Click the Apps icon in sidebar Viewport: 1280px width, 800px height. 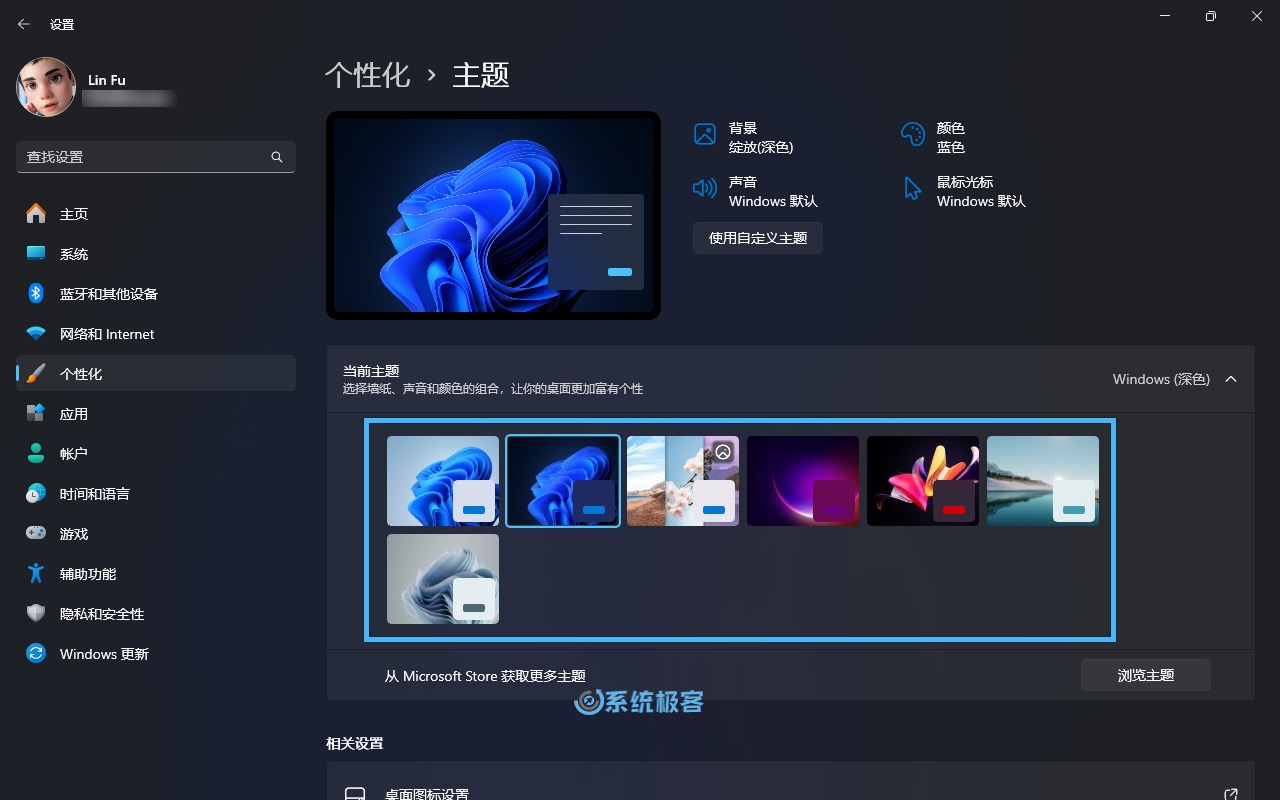coord(36,413)
